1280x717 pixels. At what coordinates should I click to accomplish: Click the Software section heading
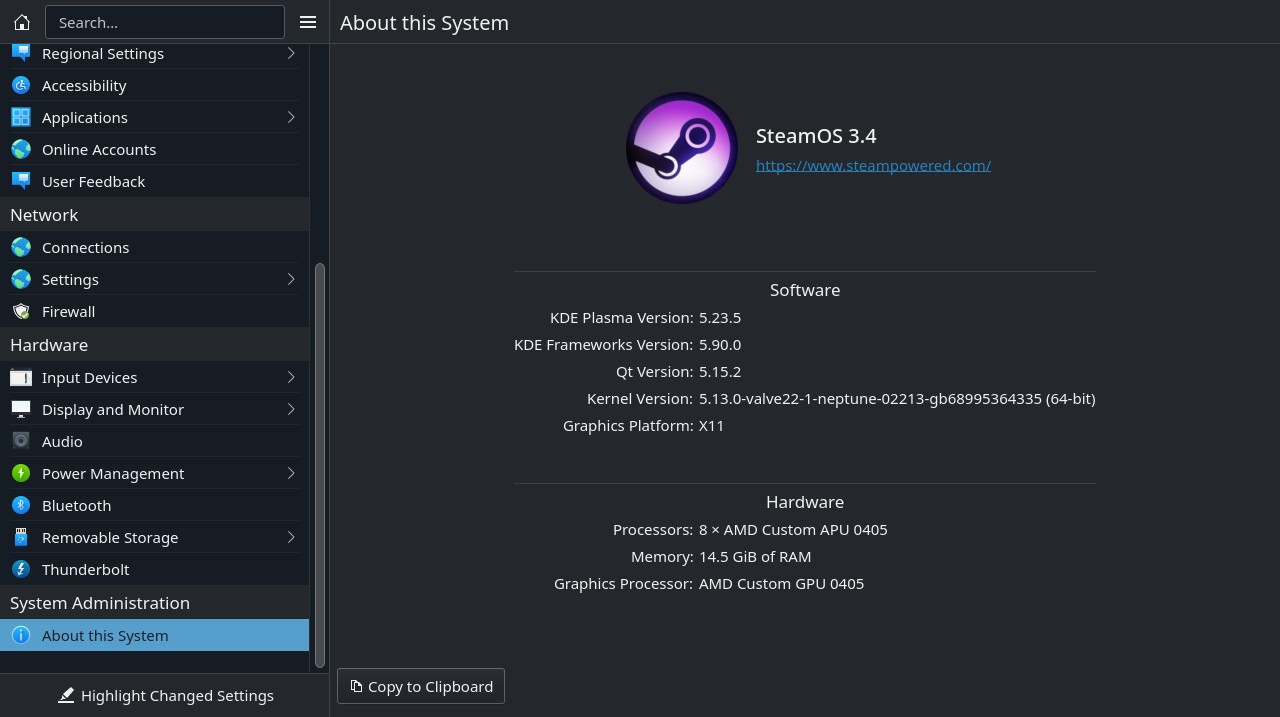pyautogui.click(x=805, y=290)
